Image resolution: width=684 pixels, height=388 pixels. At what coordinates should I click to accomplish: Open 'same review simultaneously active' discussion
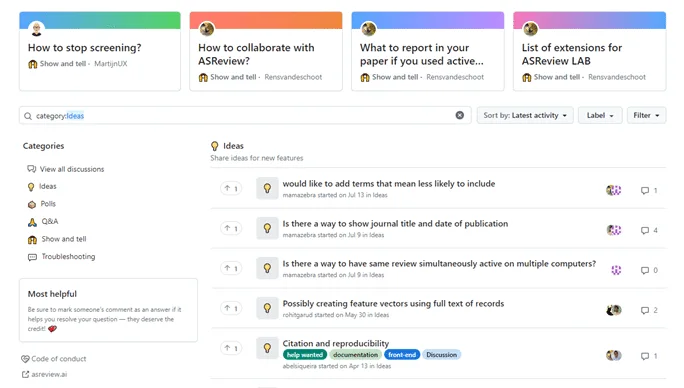coord(439,264)
